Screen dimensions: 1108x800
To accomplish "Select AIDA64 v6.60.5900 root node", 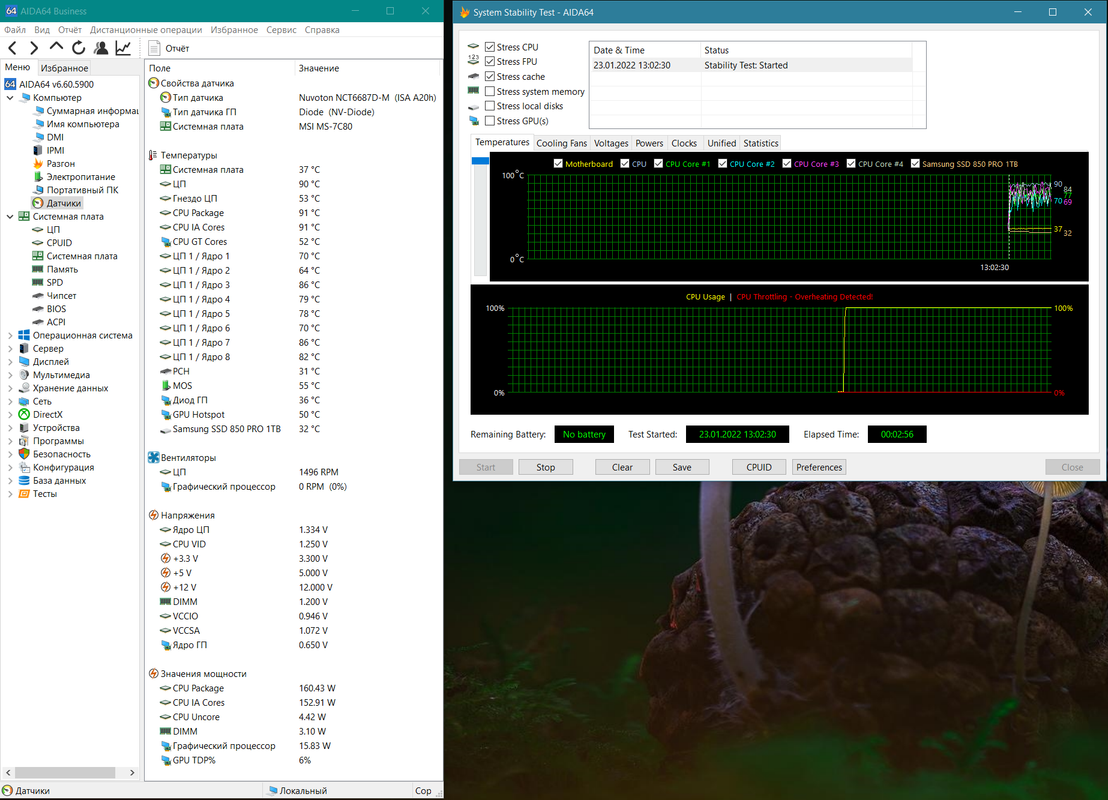I will point(49,84).
